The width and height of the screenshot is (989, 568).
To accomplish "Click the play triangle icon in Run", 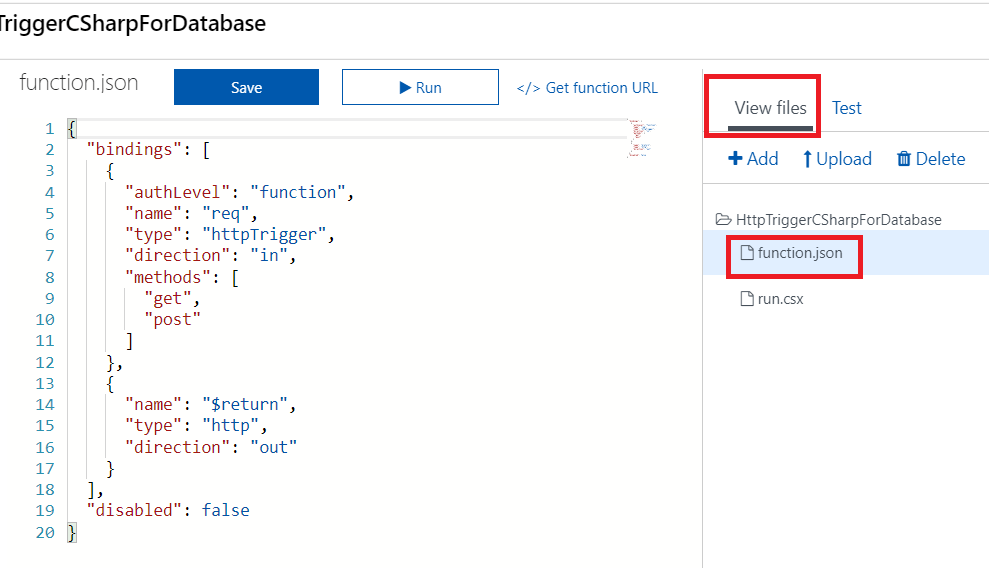I will tap(405, 88).
